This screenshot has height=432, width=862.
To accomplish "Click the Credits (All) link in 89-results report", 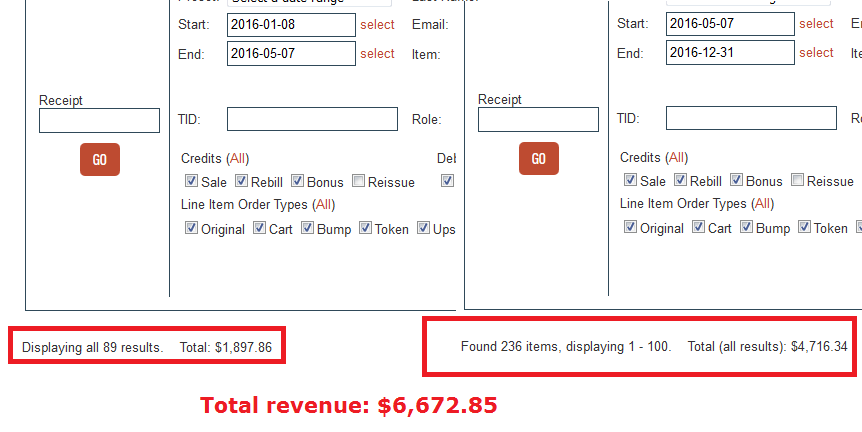I will click(x=238, y=159).
